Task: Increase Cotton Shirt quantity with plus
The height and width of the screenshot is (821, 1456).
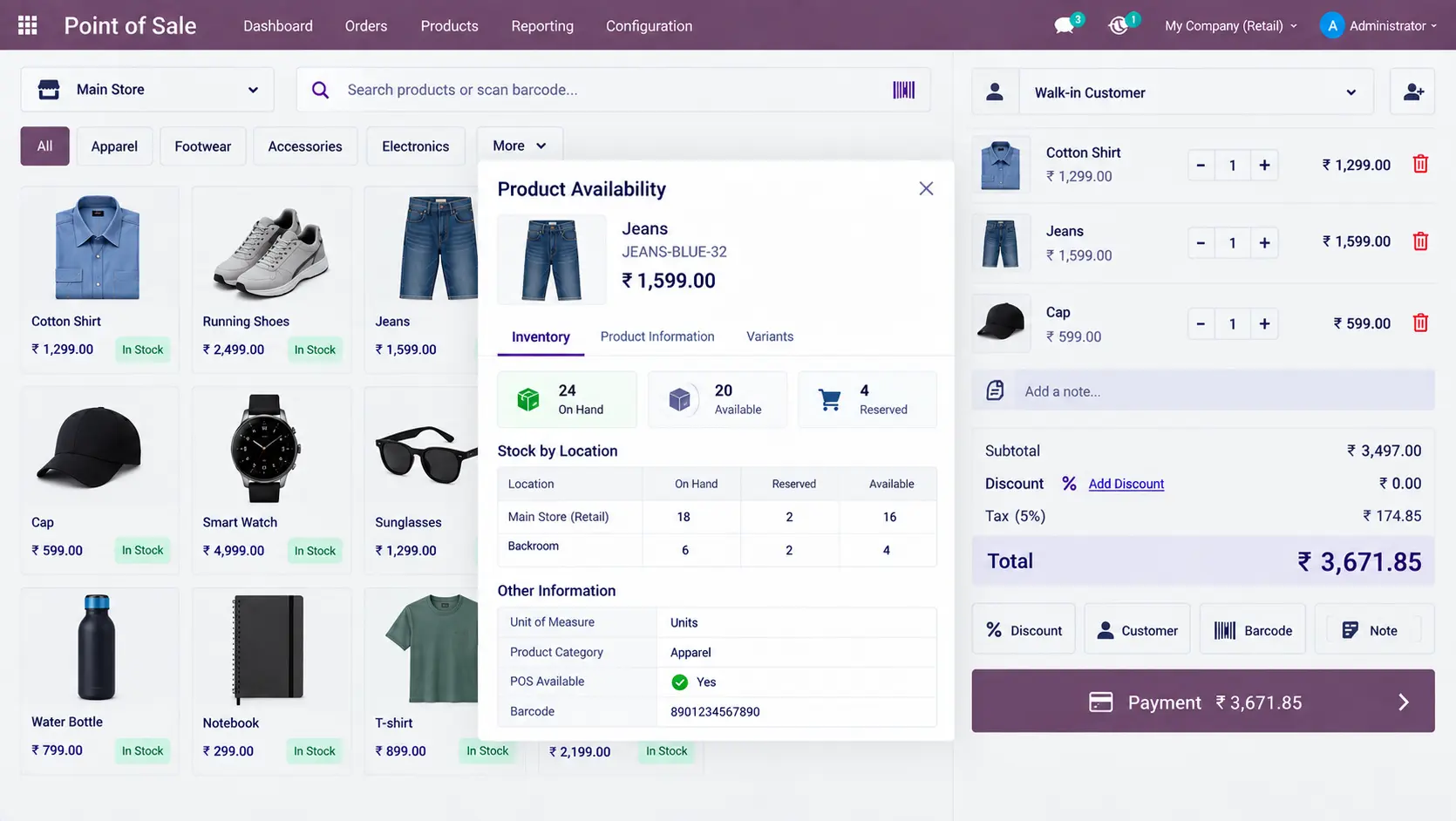Action: 1264,165
